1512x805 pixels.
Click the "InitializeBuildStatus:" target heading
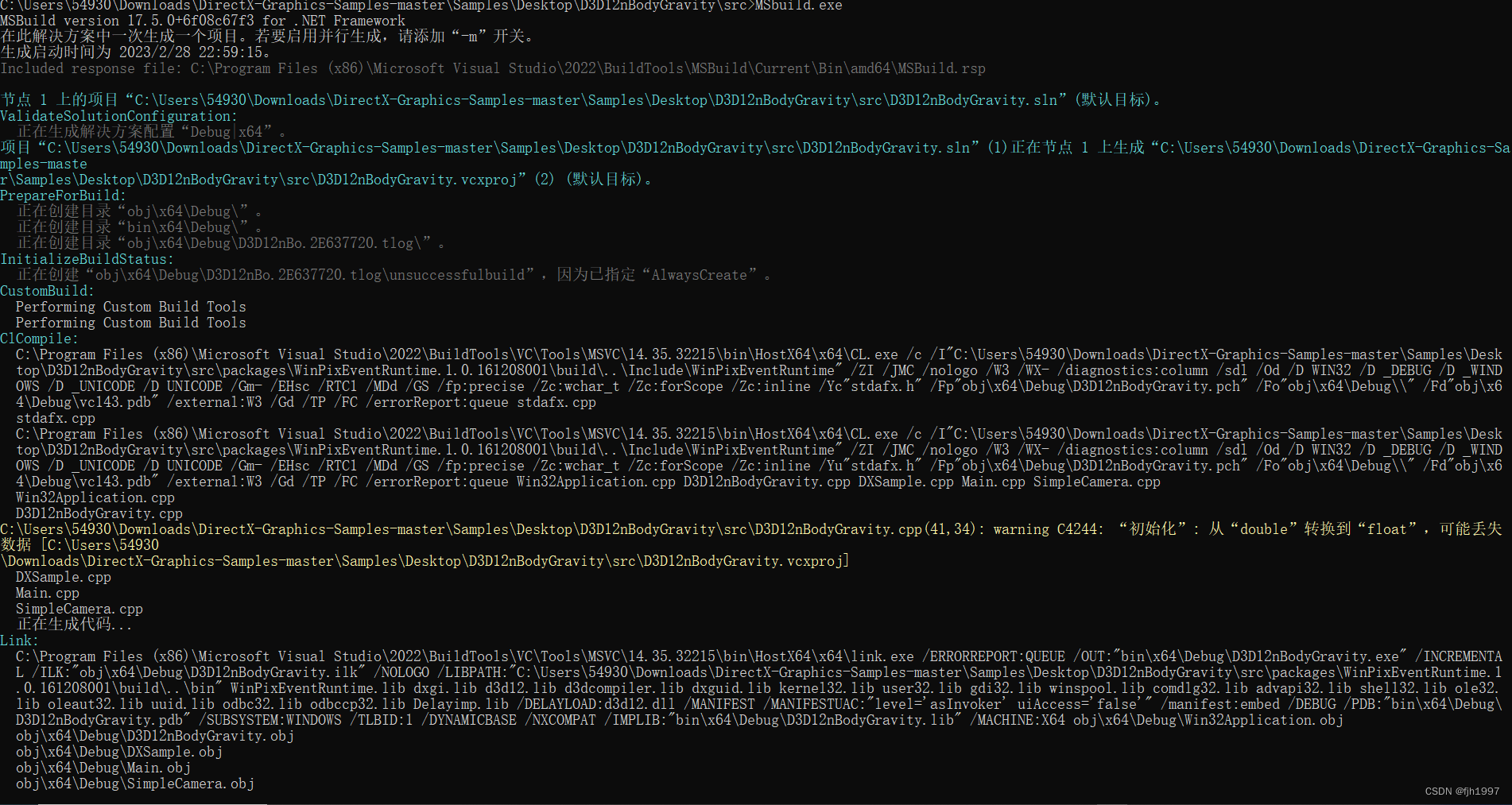click(x=87, y=259)
